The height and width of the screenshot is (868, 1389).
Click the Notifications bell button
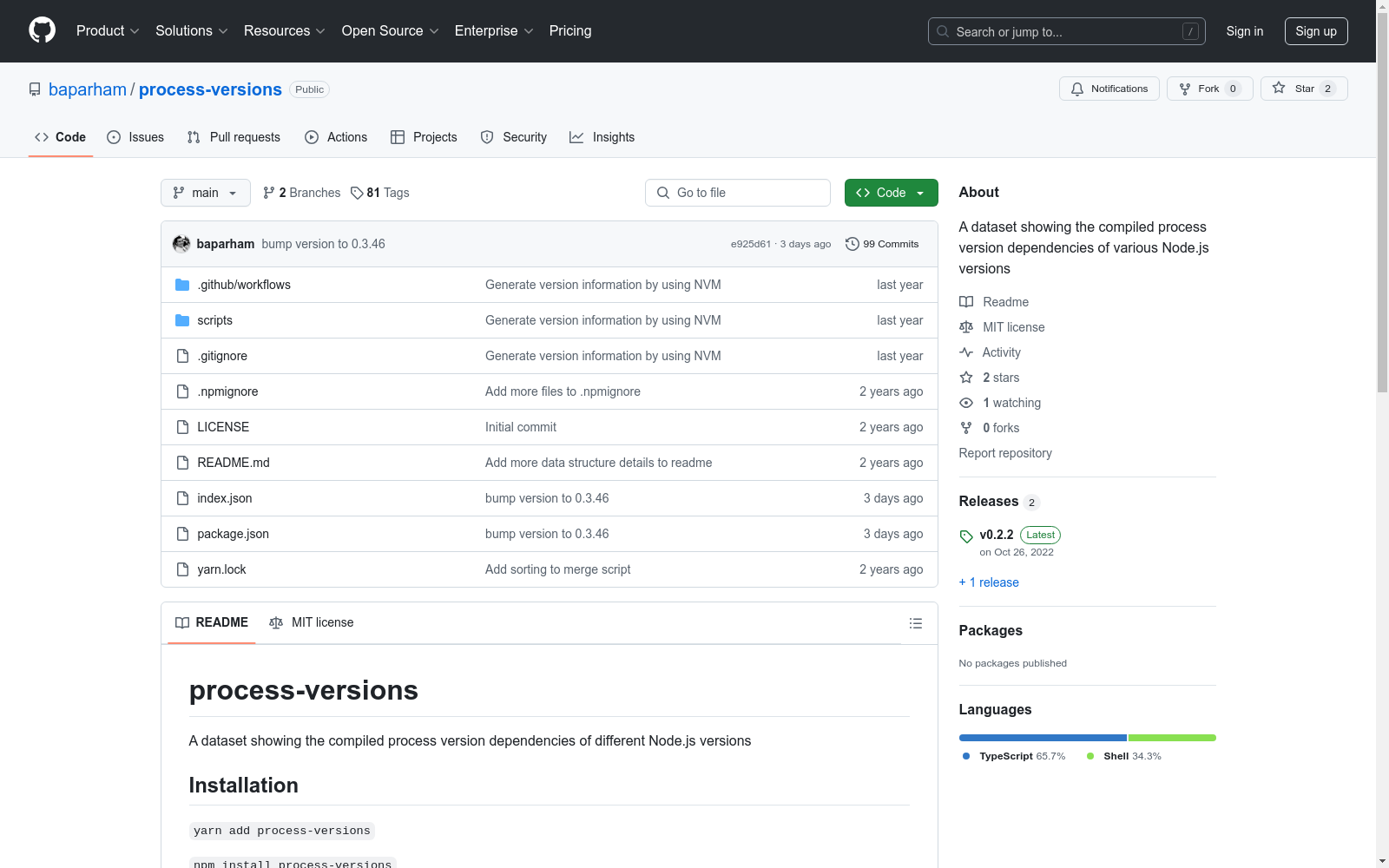[x=1109, y=89]
